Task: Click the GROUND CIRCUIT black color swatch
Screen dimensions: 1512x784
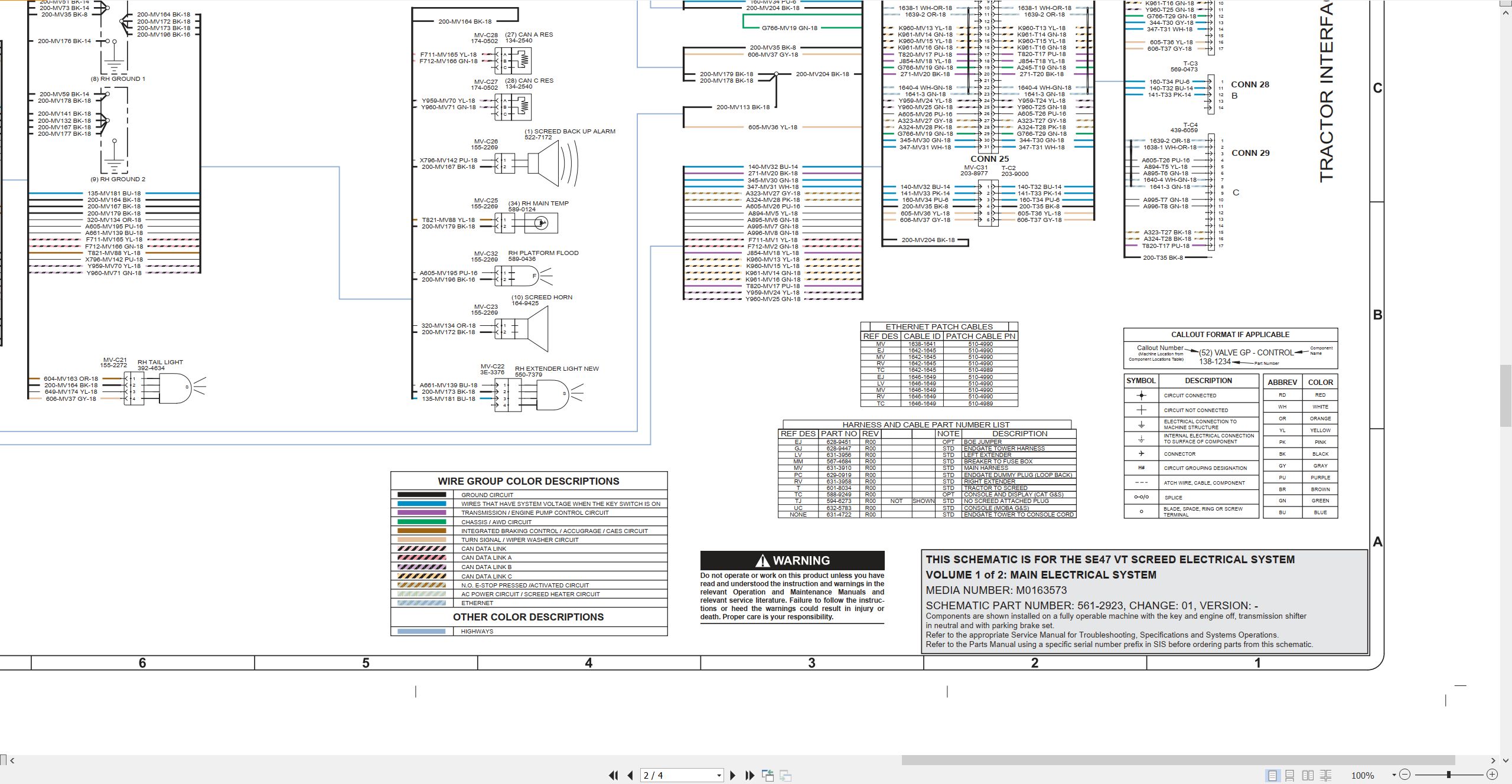Action: pos(422,495)
